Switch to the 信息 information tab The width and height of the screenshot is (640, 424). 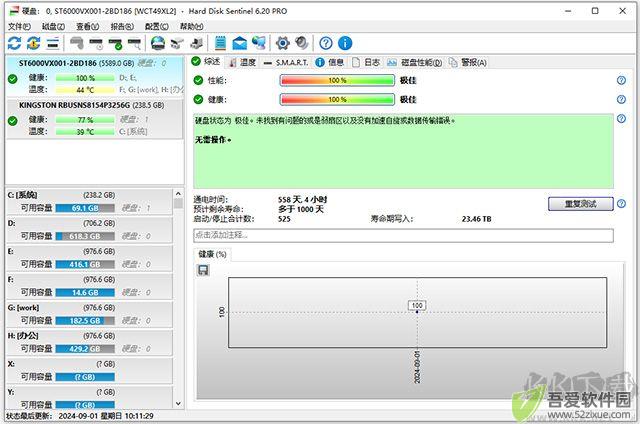[x=330, y=62]
